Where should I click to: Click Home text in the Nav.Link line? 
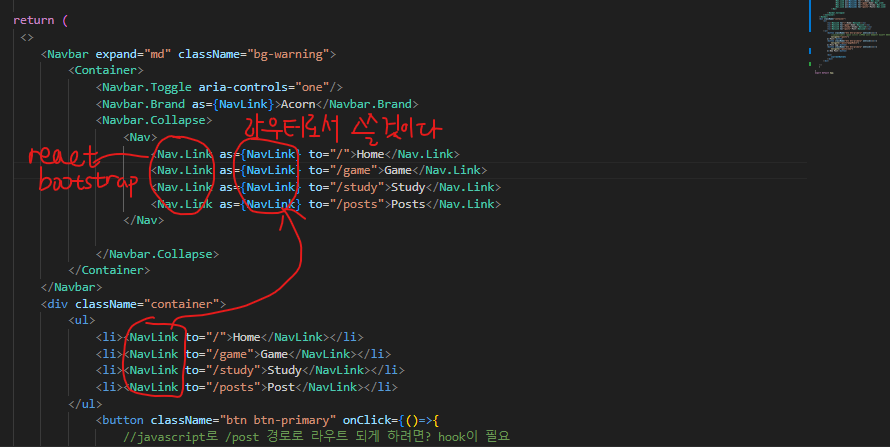point(370,154)
